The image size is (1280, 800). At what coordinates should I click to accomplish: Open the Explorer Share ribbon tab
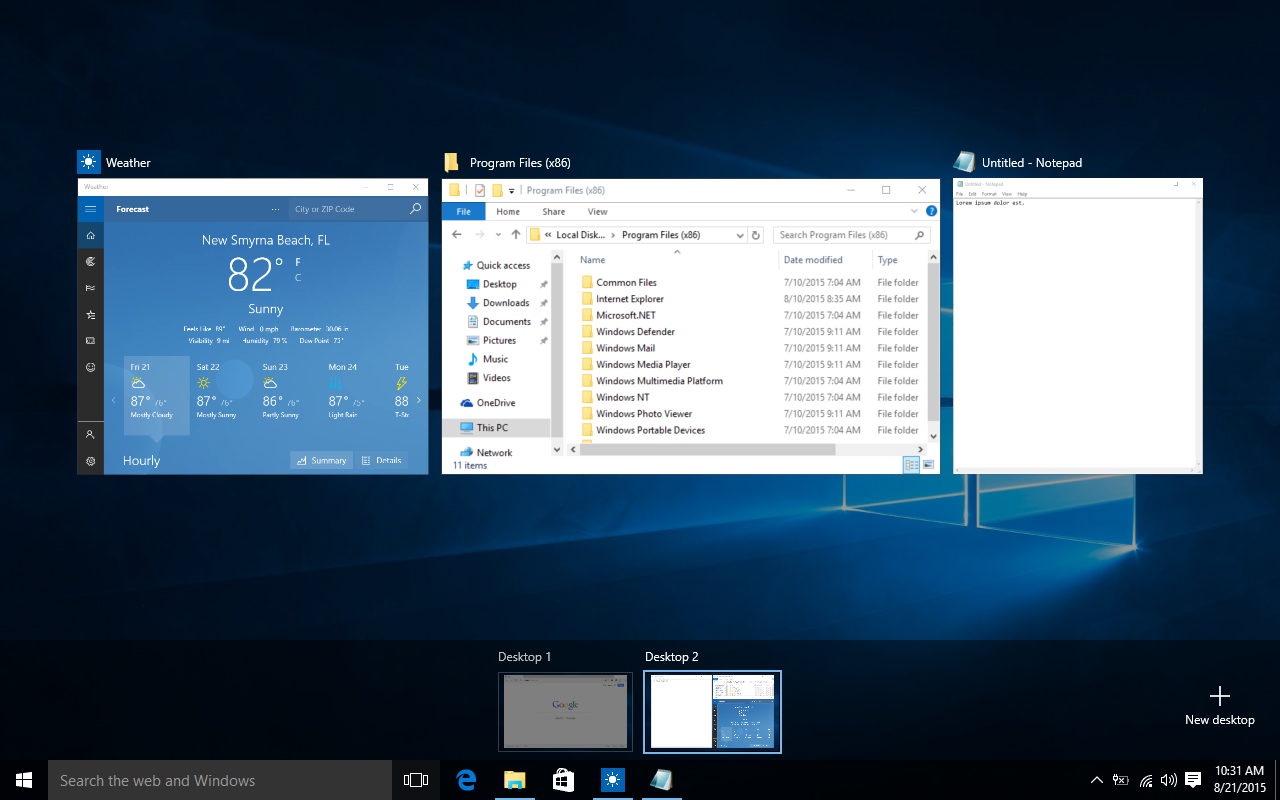point(554,212)
